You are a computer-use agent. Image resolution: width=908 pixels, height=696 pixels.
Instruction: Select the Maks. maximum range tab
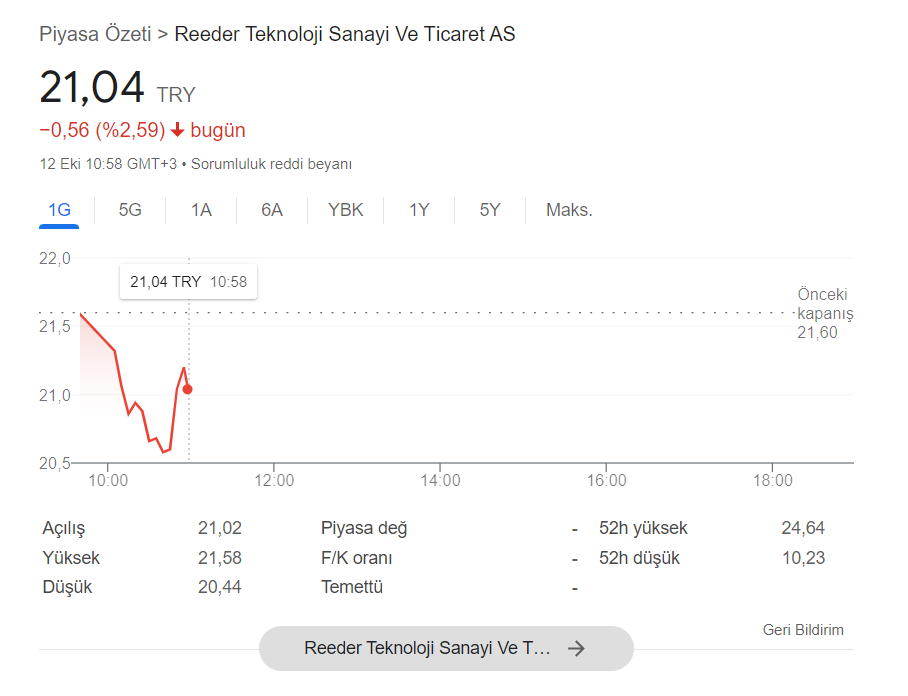pos(569,210)
